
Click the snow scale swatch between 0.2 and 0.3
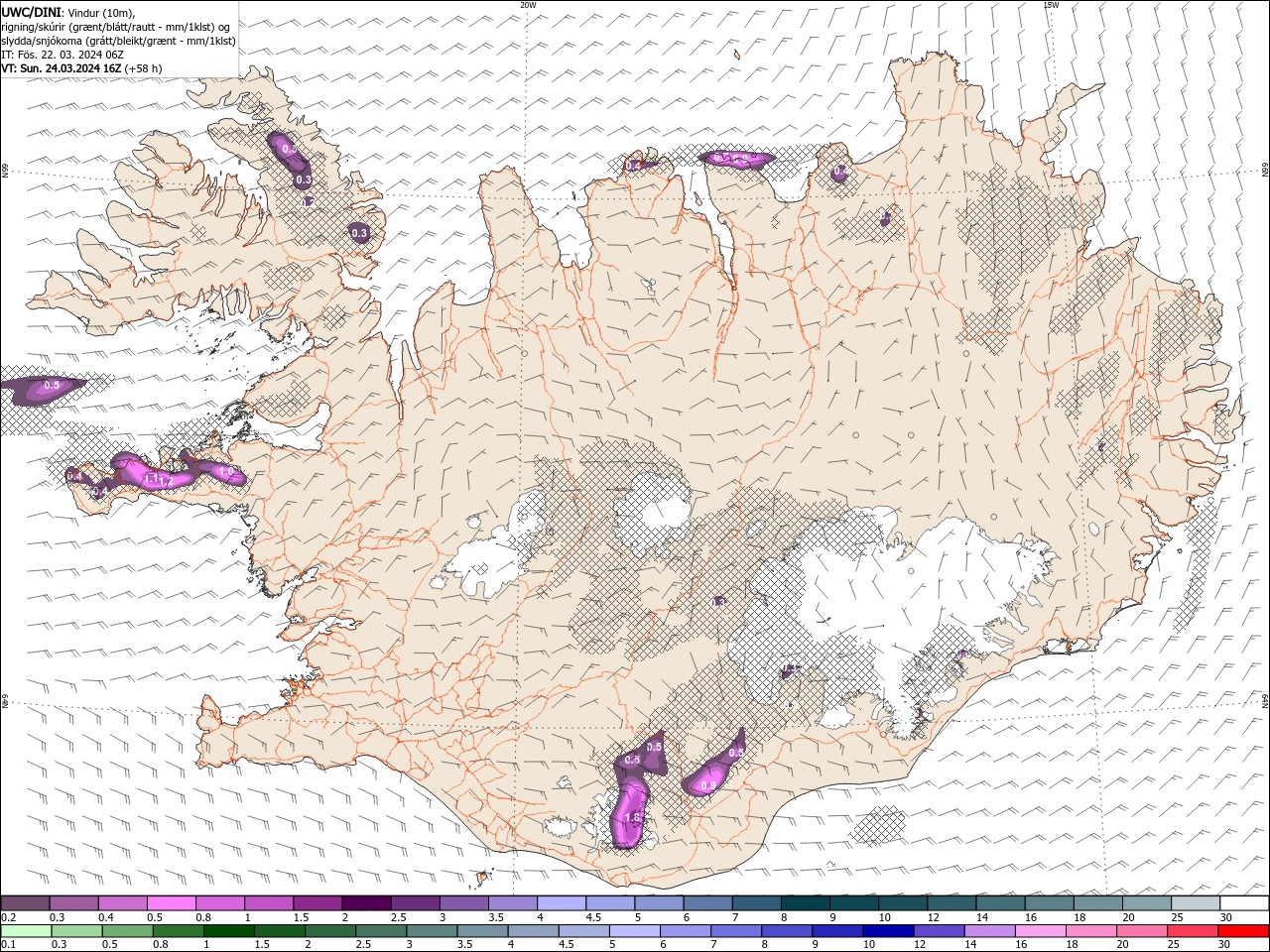coord(25,903)
